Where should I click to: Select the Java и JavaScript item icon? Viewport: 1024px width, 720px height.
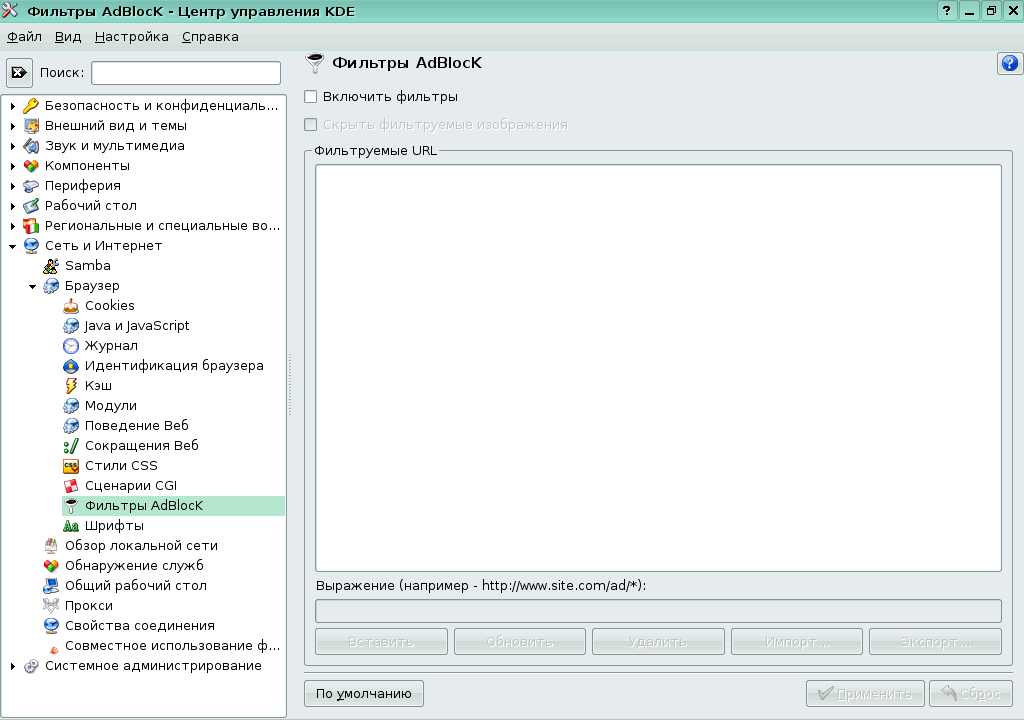tap(70, 325)
